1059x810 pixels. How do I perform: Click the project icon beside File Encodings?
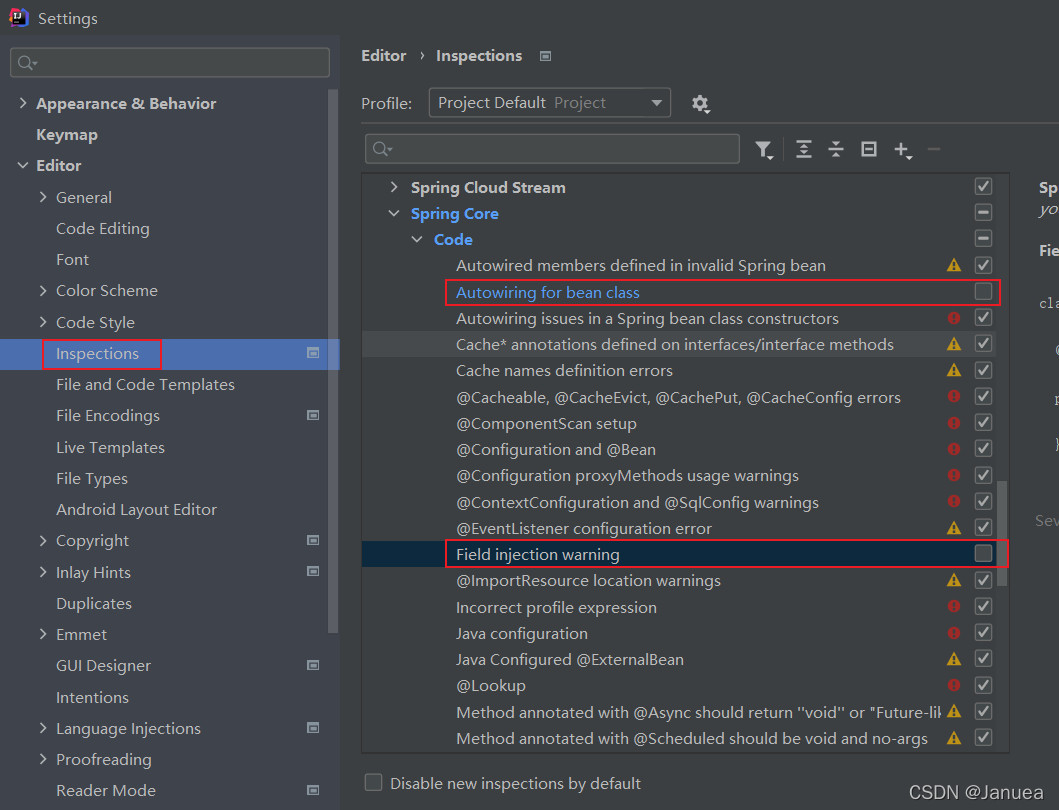[x=313, y=415]
